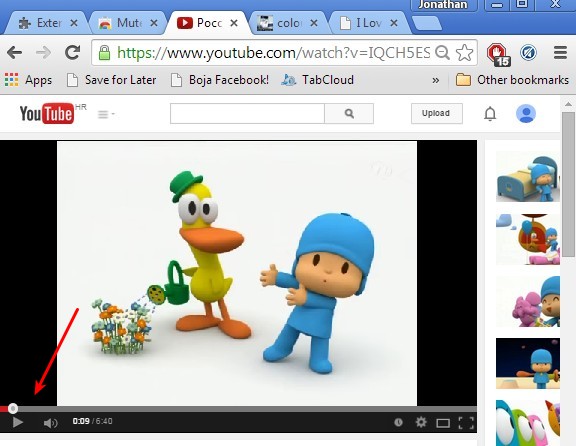Play the video
Viewport: 576px width, 446px height.
[x=17, y=422]
